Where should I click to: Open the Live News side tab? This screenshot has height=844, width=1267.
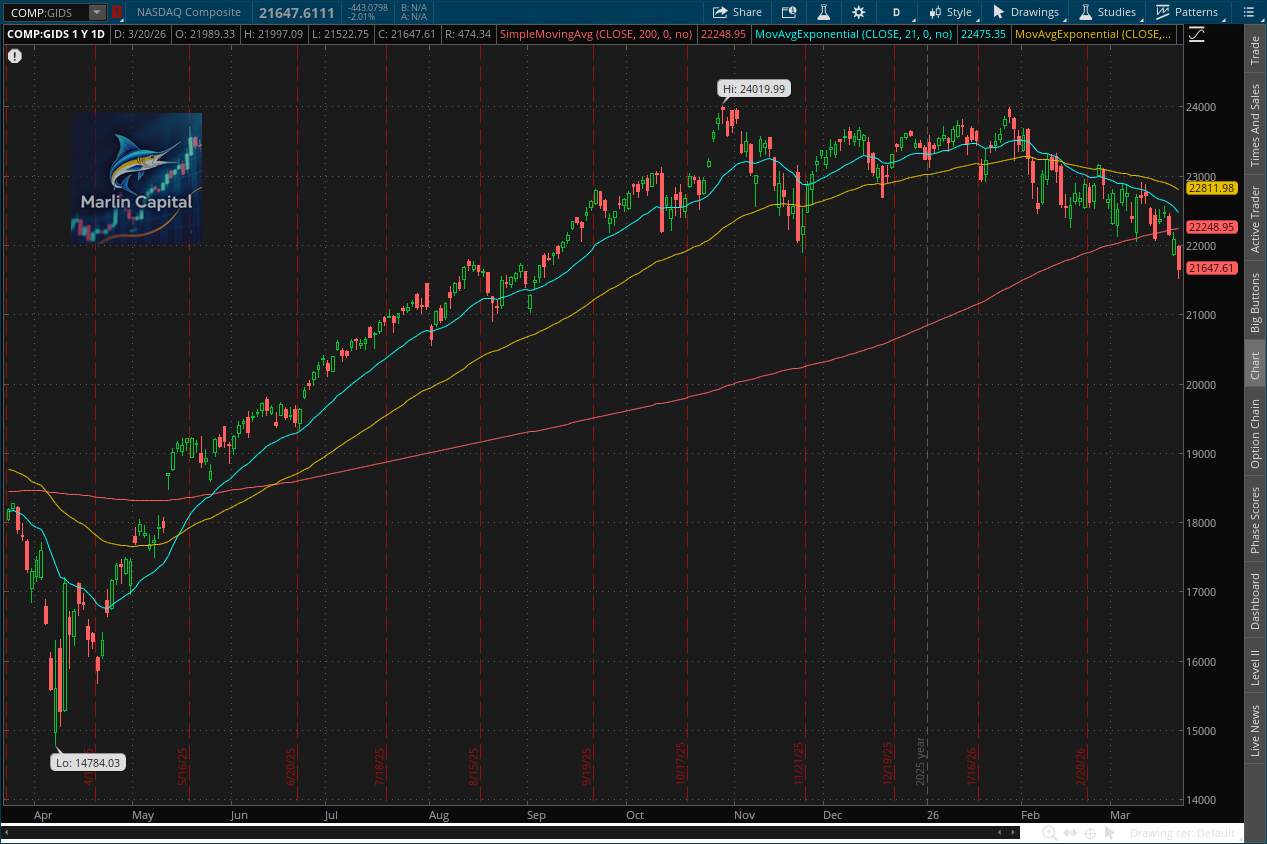click(1255, 730)
